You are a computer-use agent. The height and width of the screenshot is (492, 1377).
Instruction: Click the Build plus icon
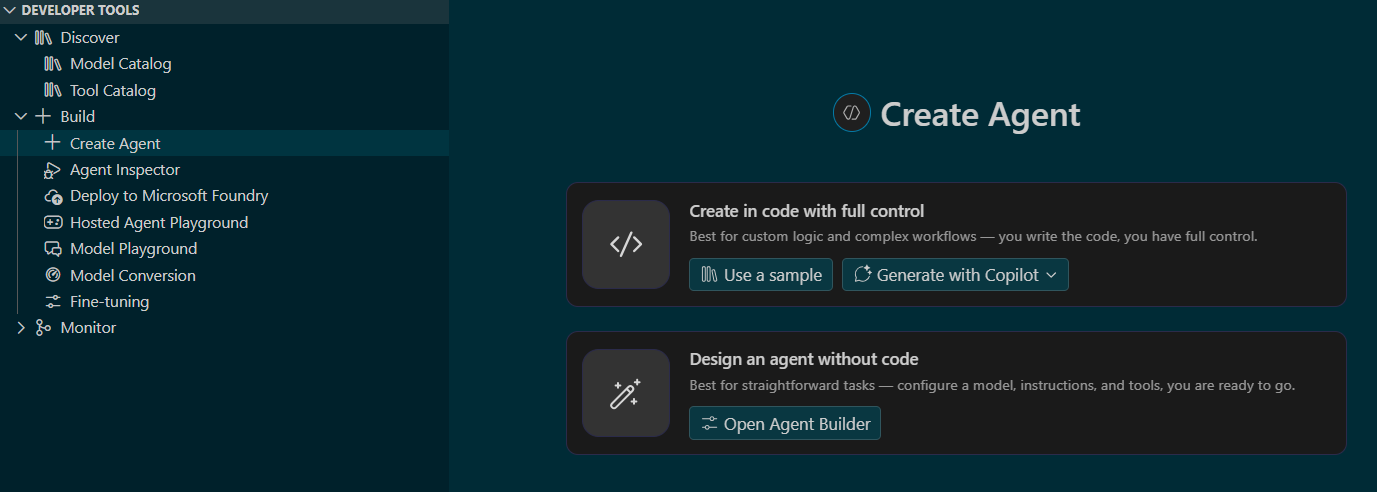[43, 116]
